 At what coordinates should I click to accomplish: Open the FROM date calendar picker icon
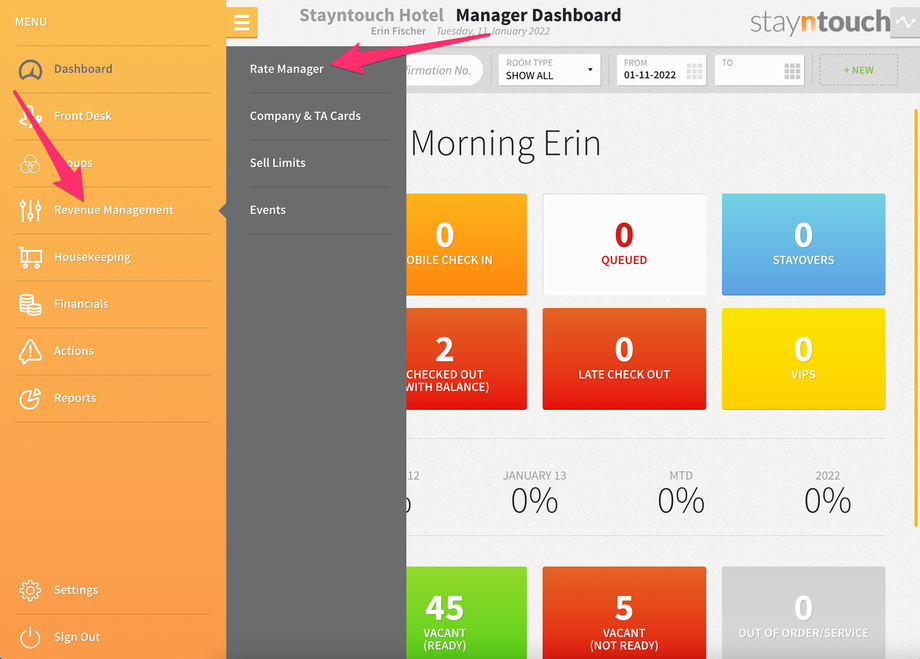[694, 71]
